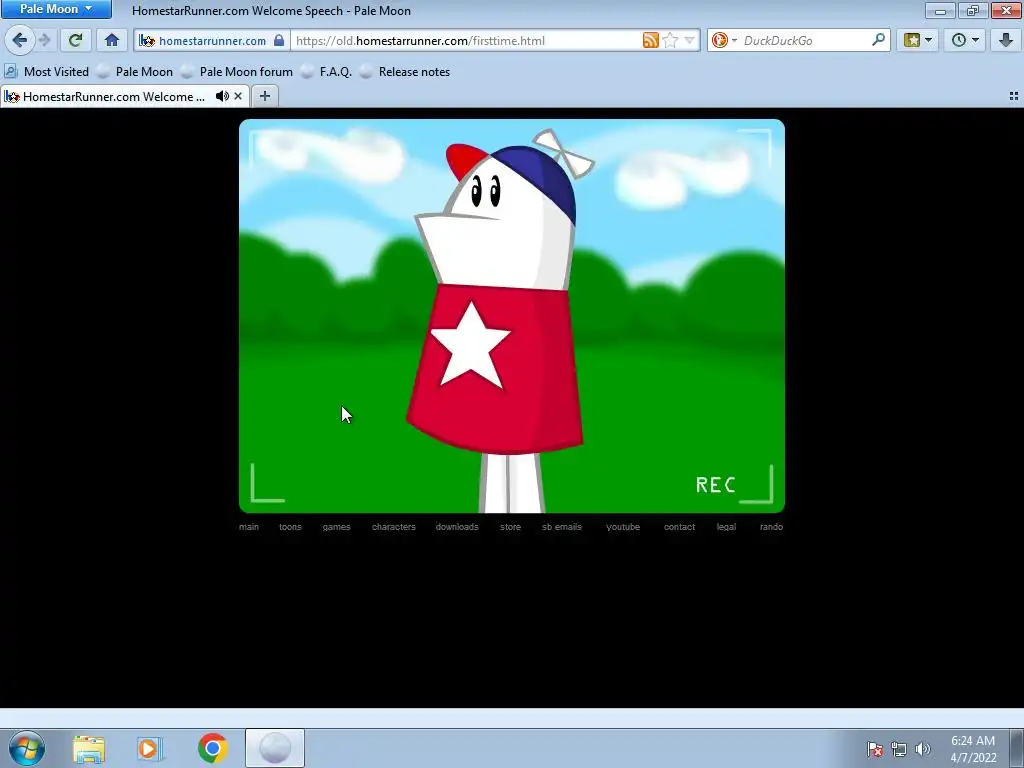Open the legal page link

pyautogui.click(x=726, y=527)
